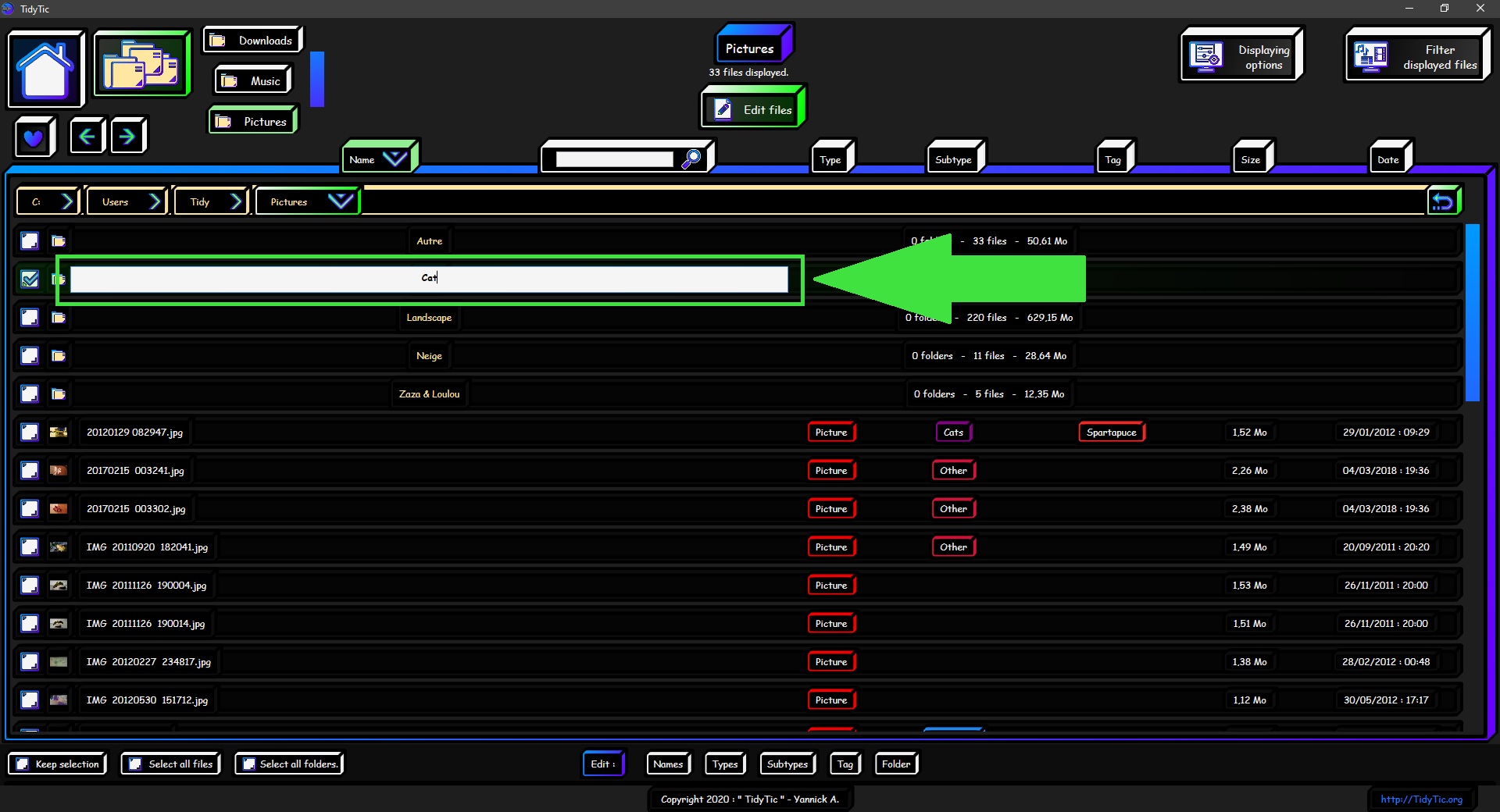This screenshot has width=1500, height=812.
Task: Click the folder icon of Autre row
Action: [59, 240]
